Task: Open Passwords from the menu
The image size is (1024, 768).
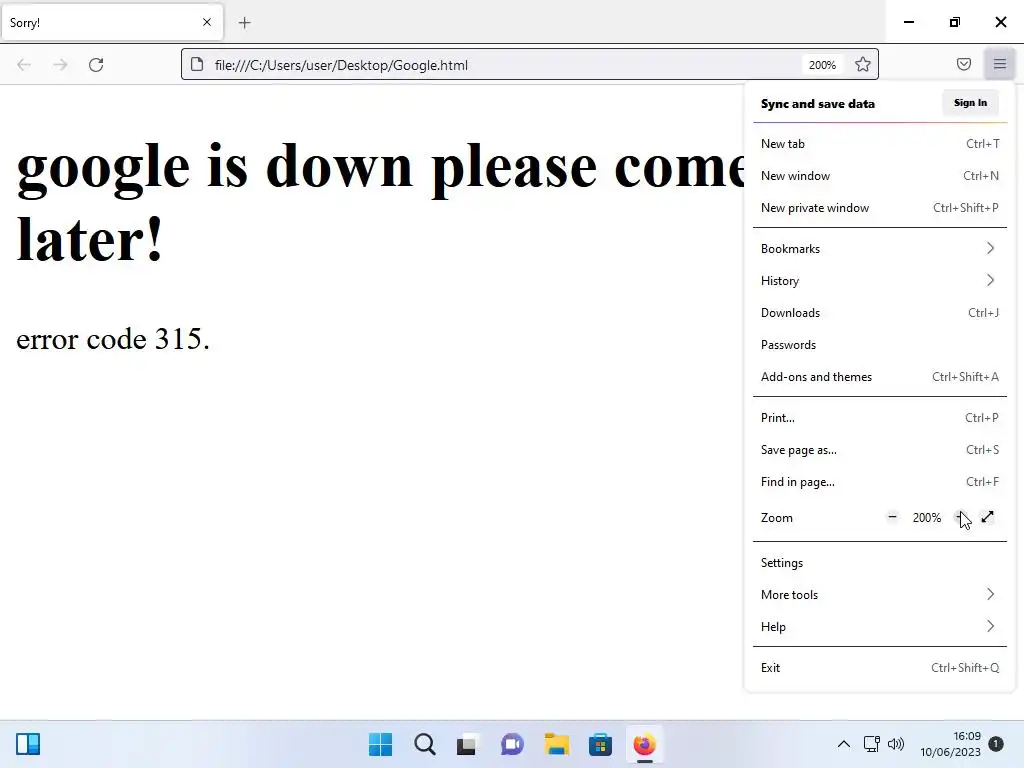Action: [x=880, y=345]
